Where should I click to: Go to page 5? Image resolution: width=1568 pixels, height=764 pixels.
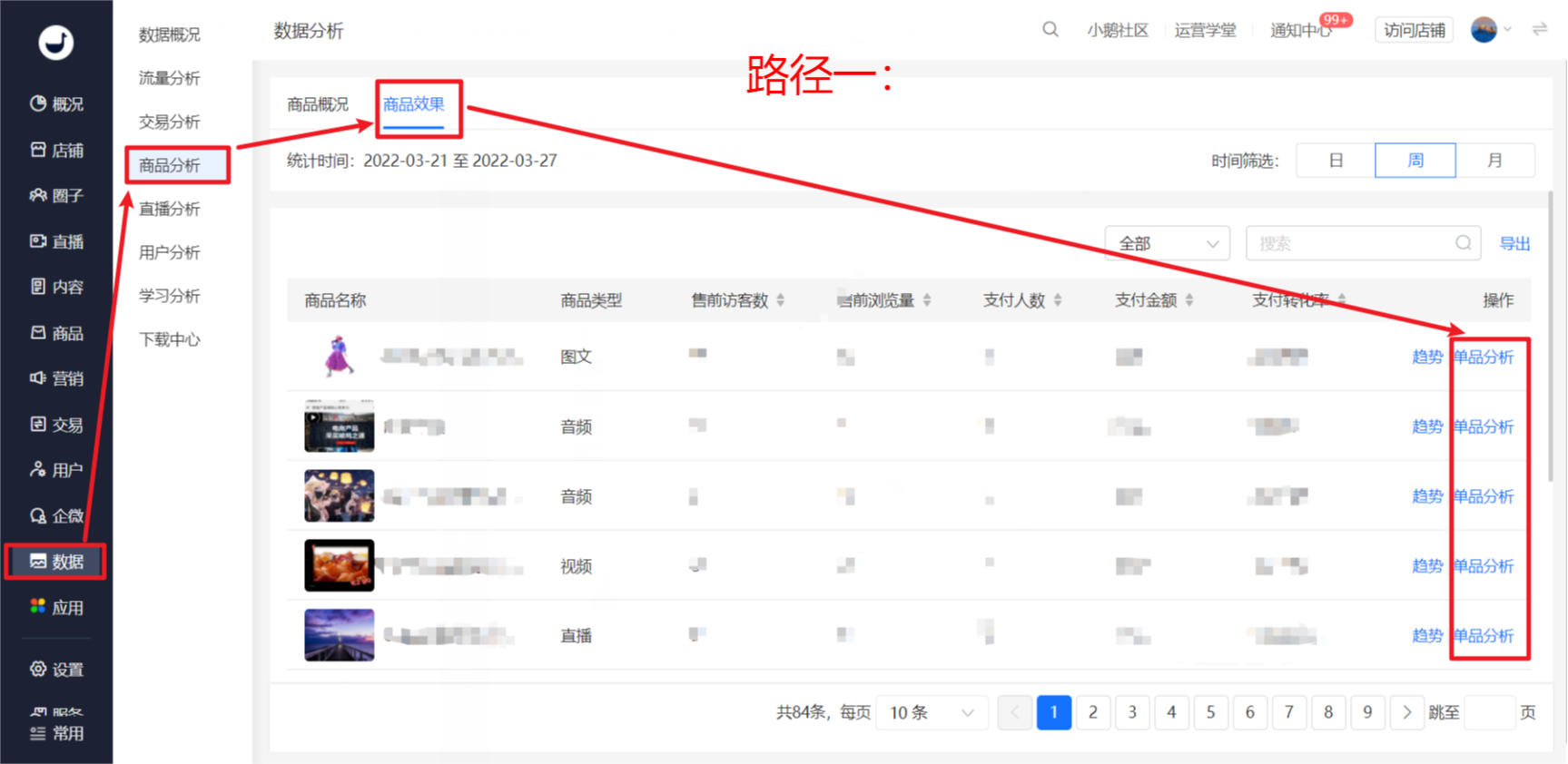[x=1210, y=712]
